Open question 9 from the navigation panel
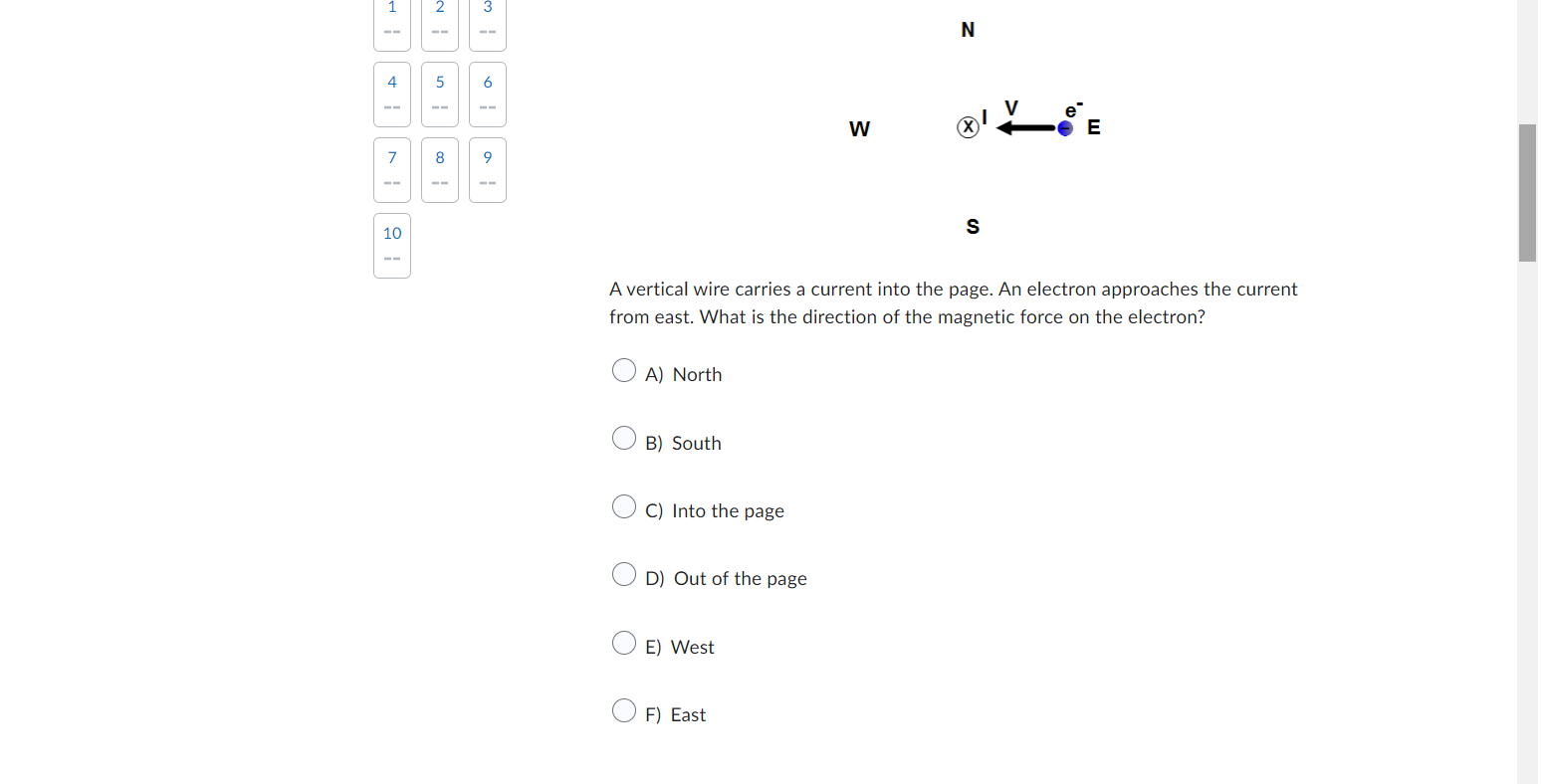The height and width of the screenshot is (784, 1543). click(487, 169)
